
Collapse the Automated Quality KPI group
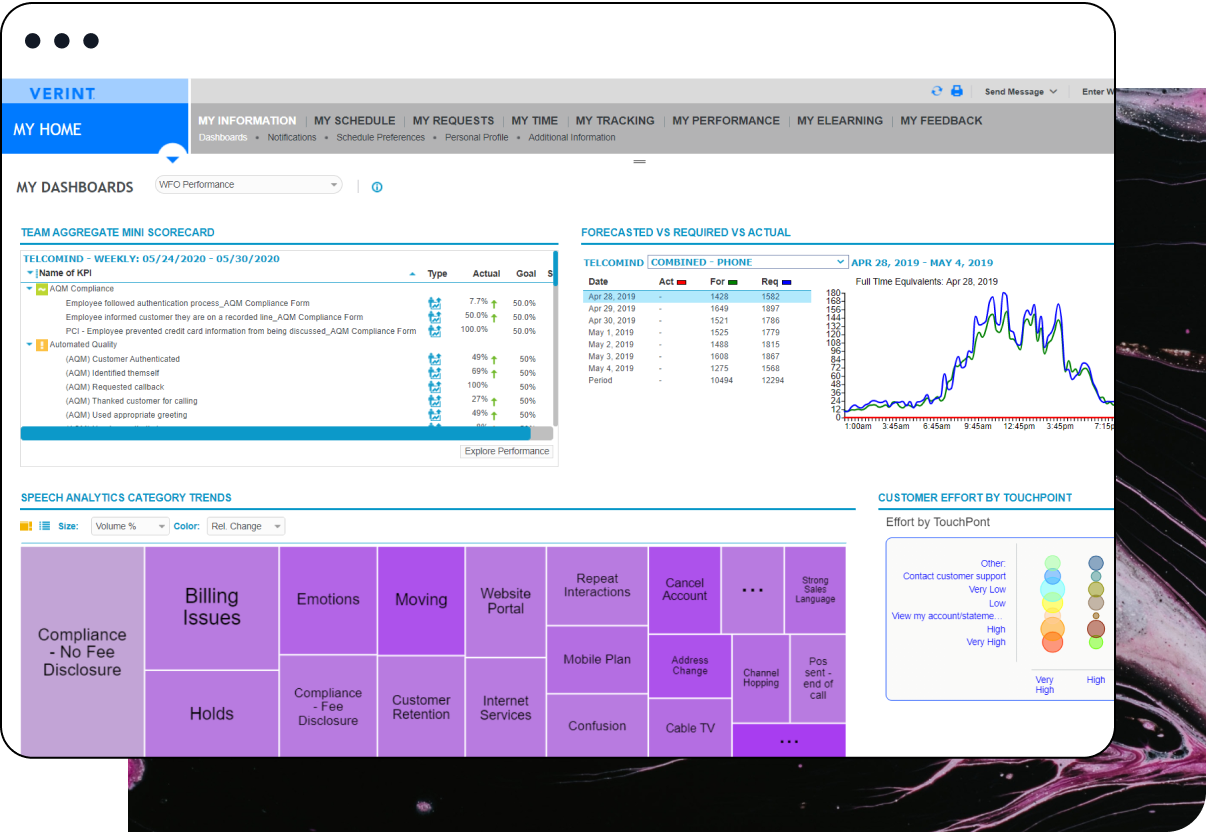pos(30,344)
